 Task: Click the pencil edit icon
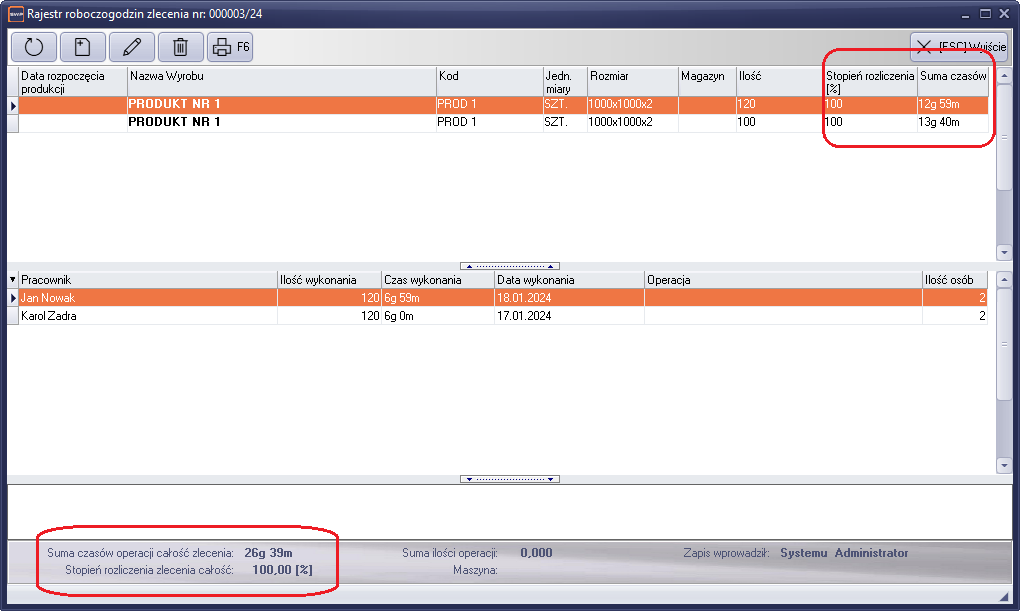pyautogui.click(x=131, y=47)
